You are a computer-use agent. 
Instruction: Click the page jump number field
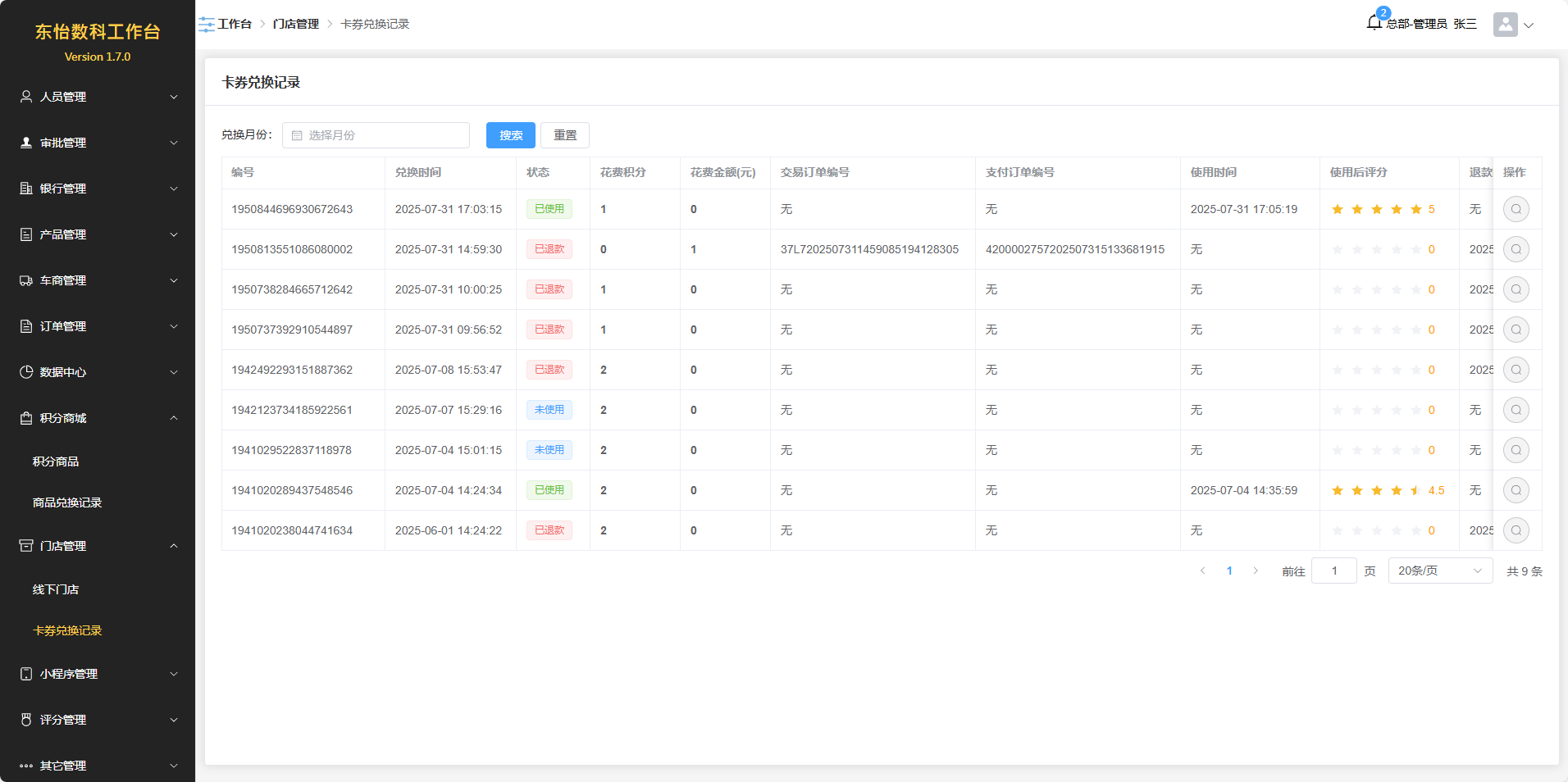coord(1333,571)
